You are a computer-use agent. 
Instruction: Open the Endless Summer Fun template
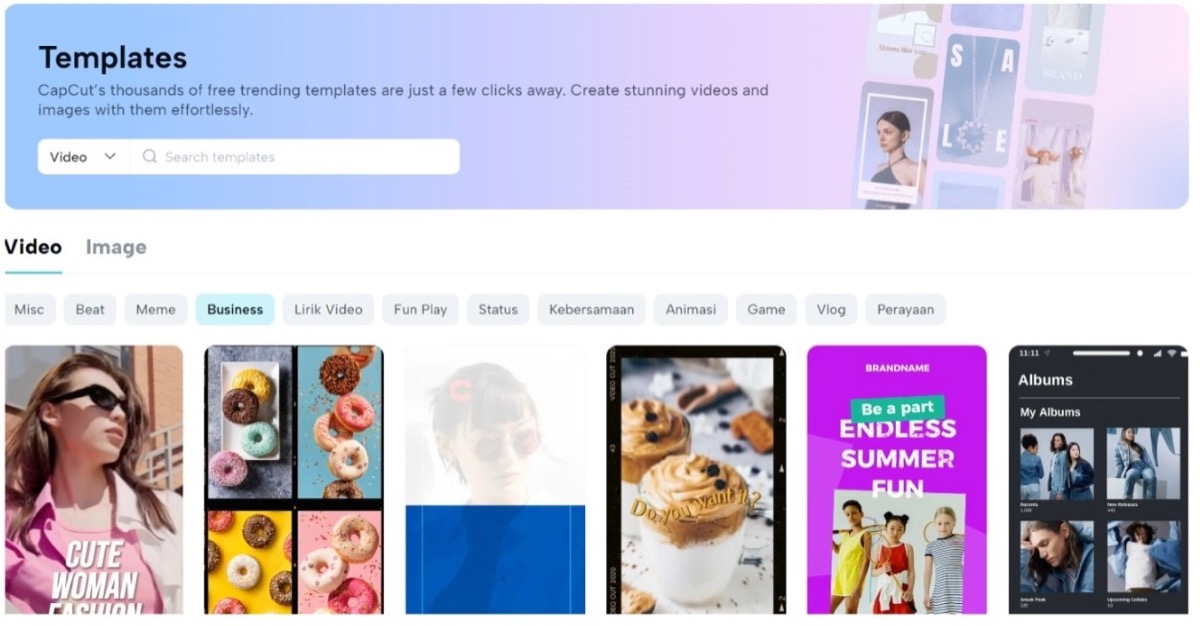[x=897, y=480]
